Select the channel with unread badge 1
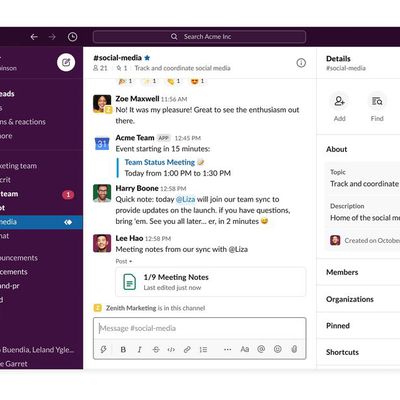400x400 pixels. [x=41, y=194]
